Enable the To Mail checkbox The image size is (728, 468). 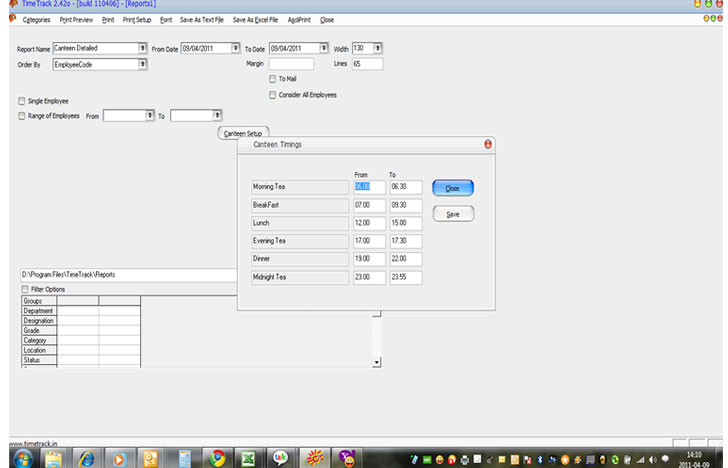[x=272, y=79]
